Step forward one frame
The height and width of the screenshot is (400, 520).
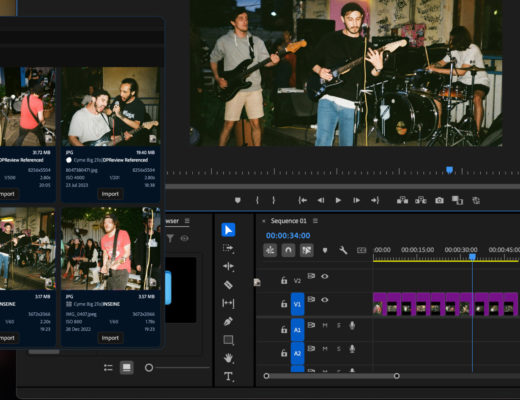pos(356,200)
